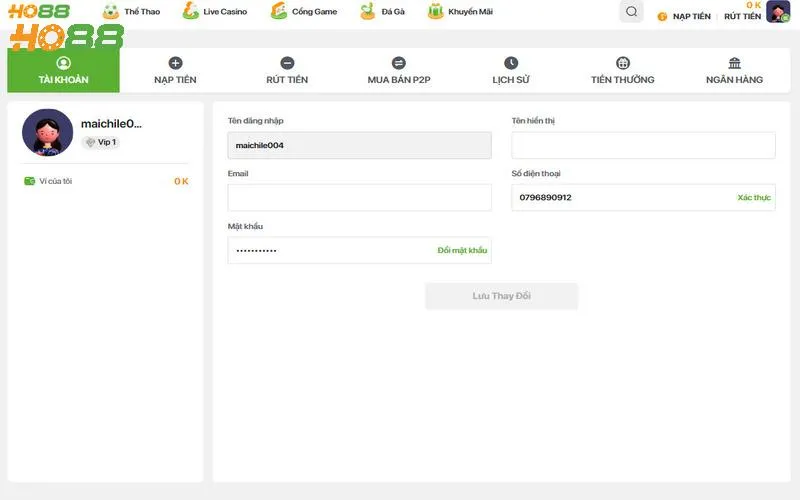This screenshot has height=500, width=800.
Task: Click the Đổi mật khẩu link
Action: [x=462, y=250]
